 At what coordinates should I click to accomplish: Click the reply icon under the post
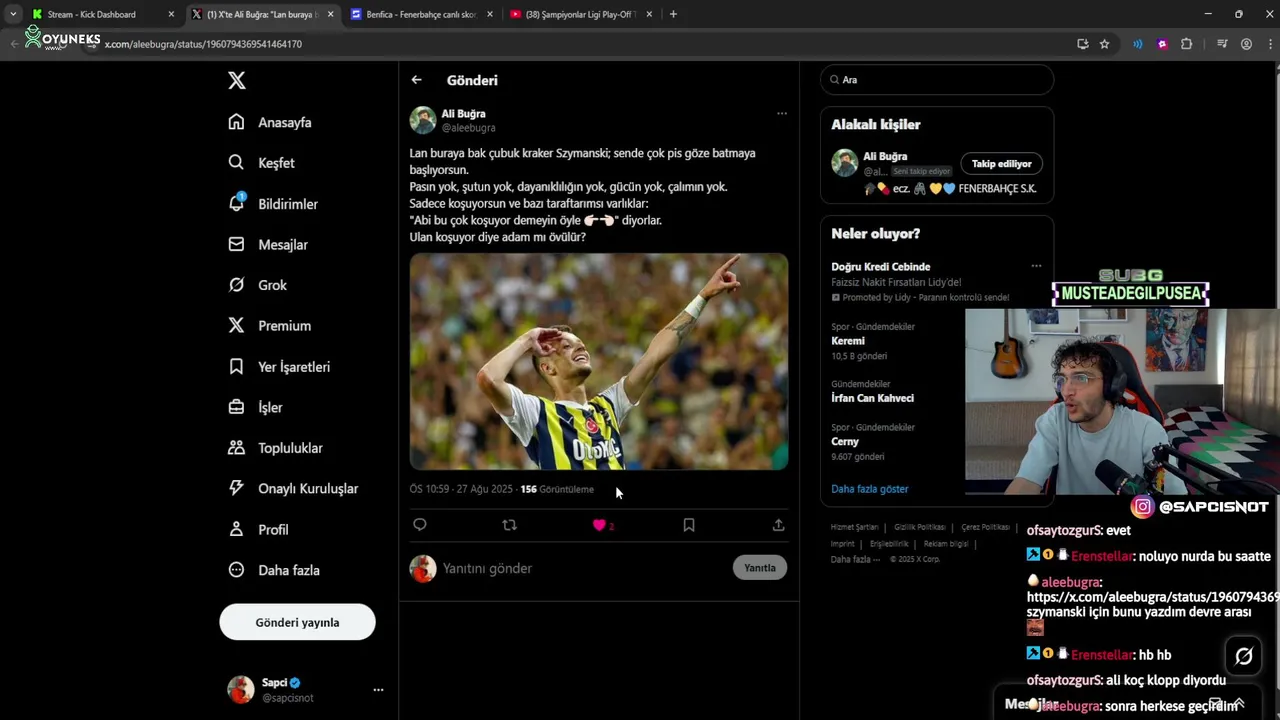[x=420, y=525]
